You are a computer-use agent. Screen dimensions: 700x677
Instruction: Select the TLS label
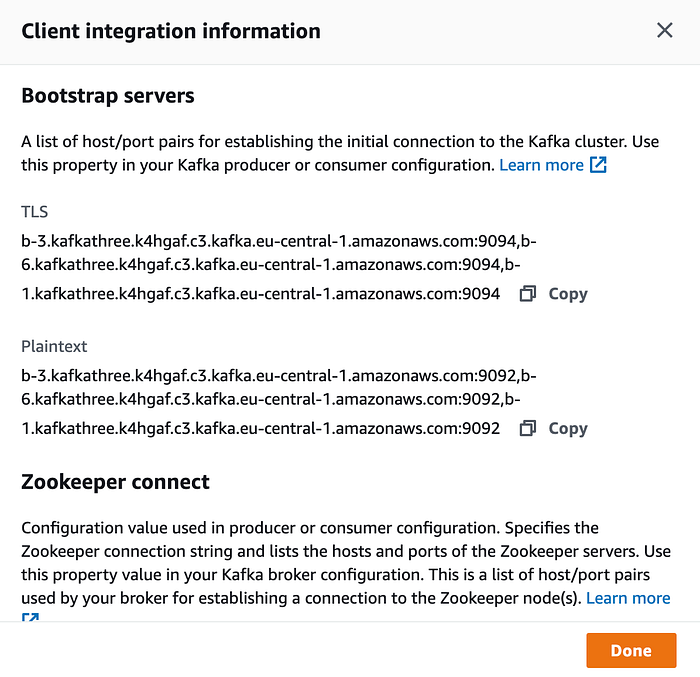pos(34,211)
